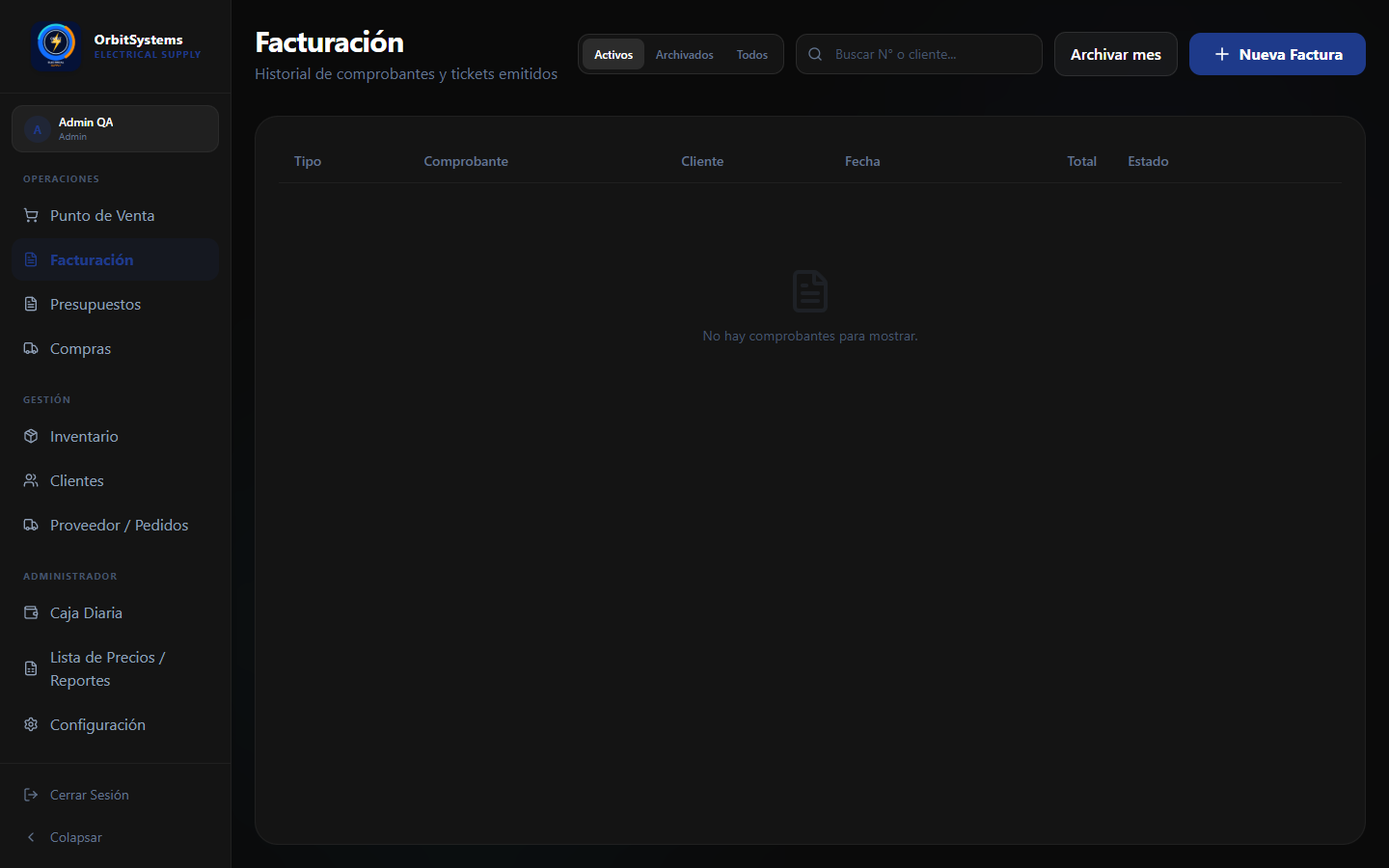1389x868 pixels.
Task: Go to Configuración settings
Action: [x=115, y=725]
